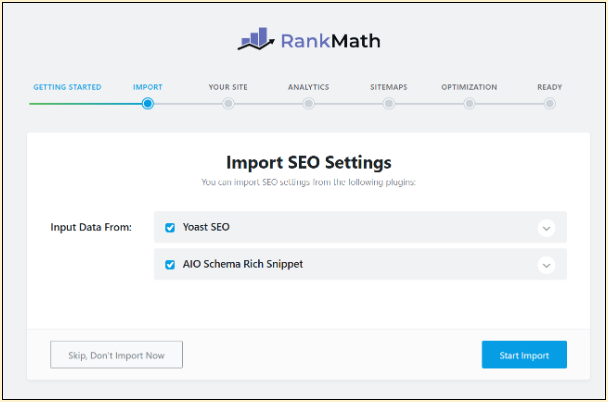Image resolution: width=608 pixels, height=402 pixels.
Task: Click the Start Import button
Action: click(x=524, y=355)
